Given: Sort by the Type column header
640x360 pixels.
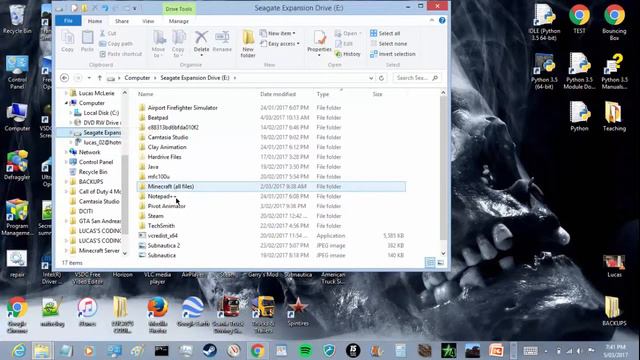Looking at the screenshot, I should click(x=323, y=94).
